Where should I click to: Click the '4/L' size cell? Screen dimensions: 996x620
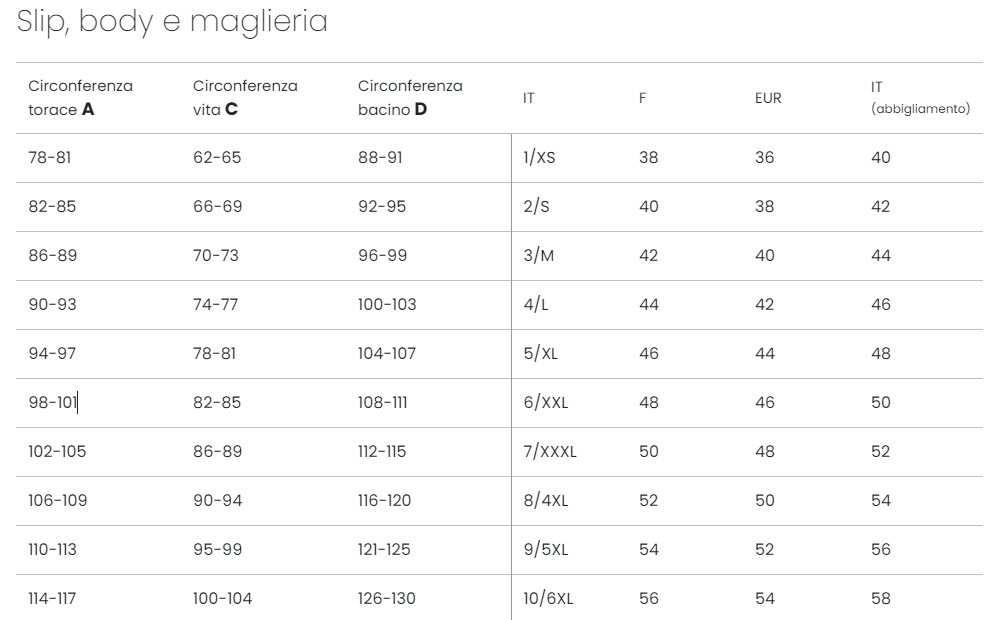coord(535,304)
